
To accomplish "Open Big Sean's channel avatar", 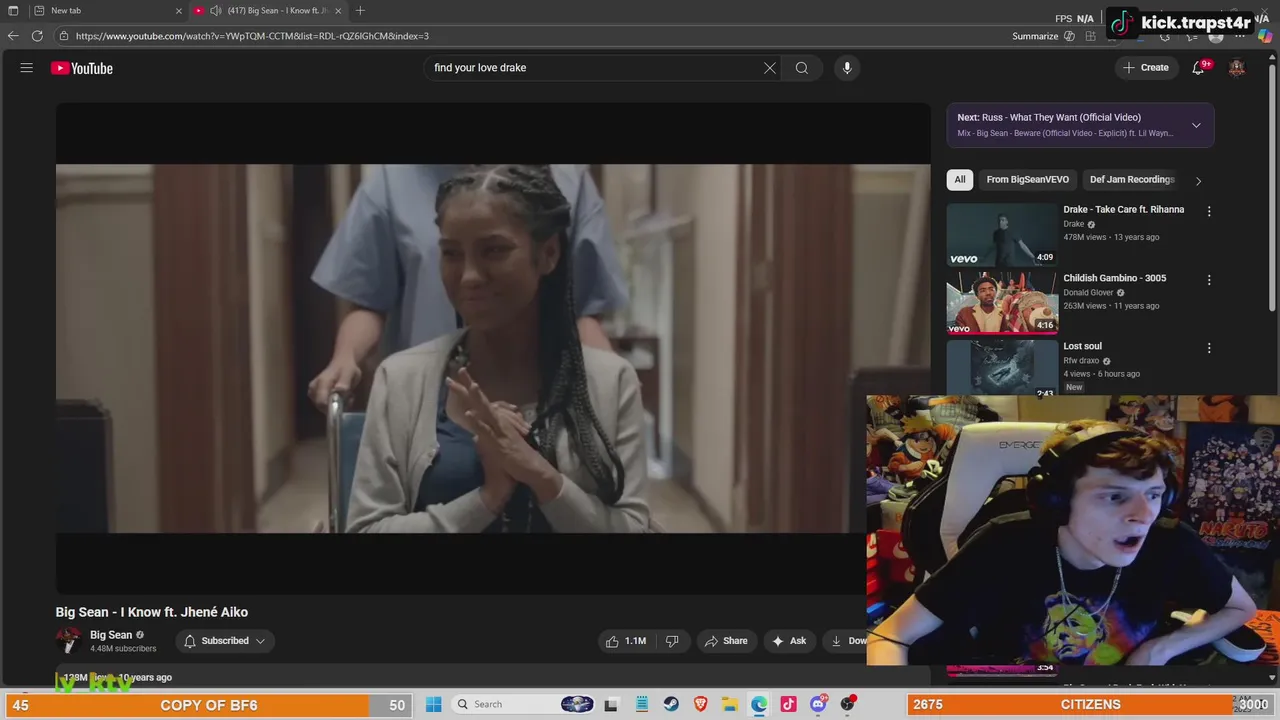I will (x=69, y=641).
